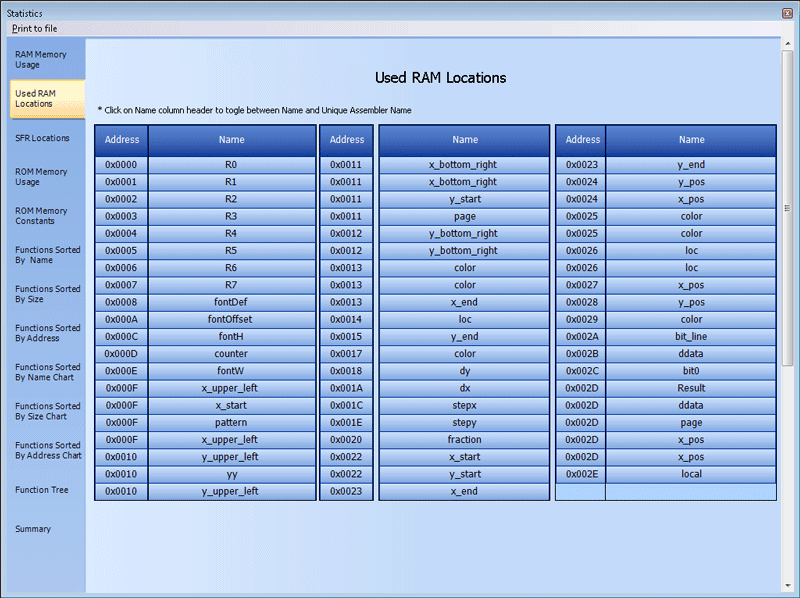Open Functions Sorted By Address Chart
The width and height of the screenshot is (800, 598).
48,450
